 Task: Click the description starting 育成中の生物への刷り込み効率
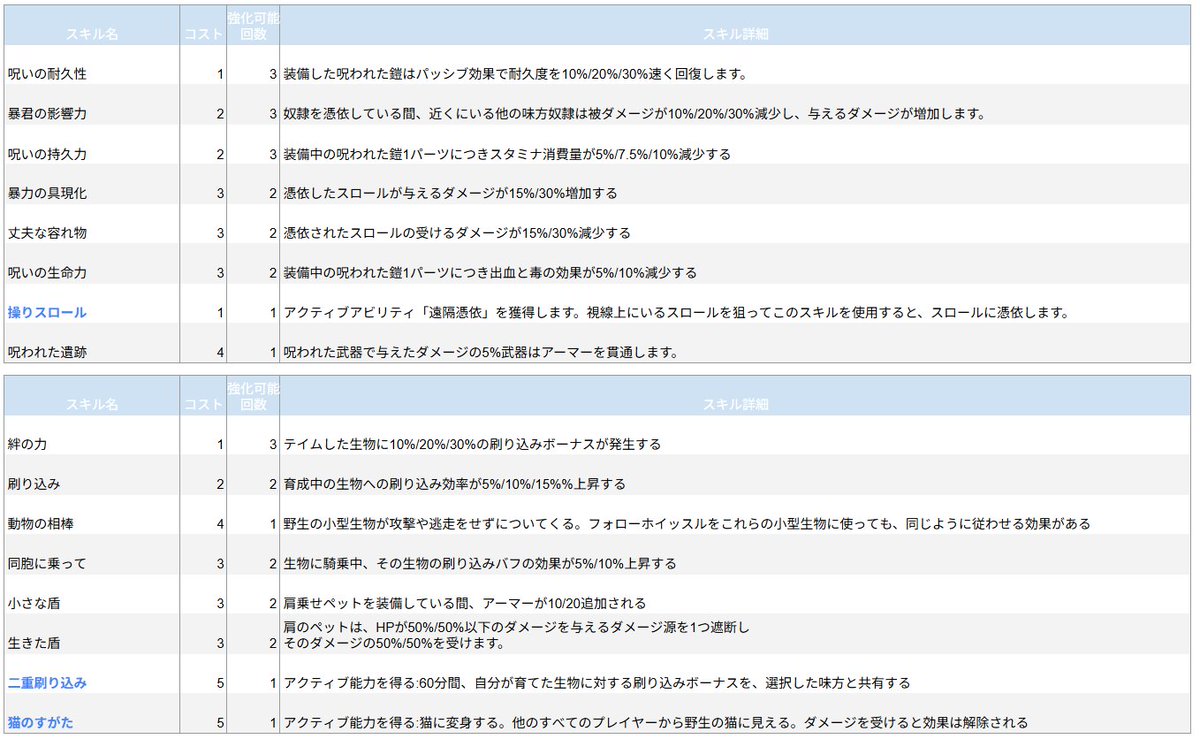click(x=455, y=484)
